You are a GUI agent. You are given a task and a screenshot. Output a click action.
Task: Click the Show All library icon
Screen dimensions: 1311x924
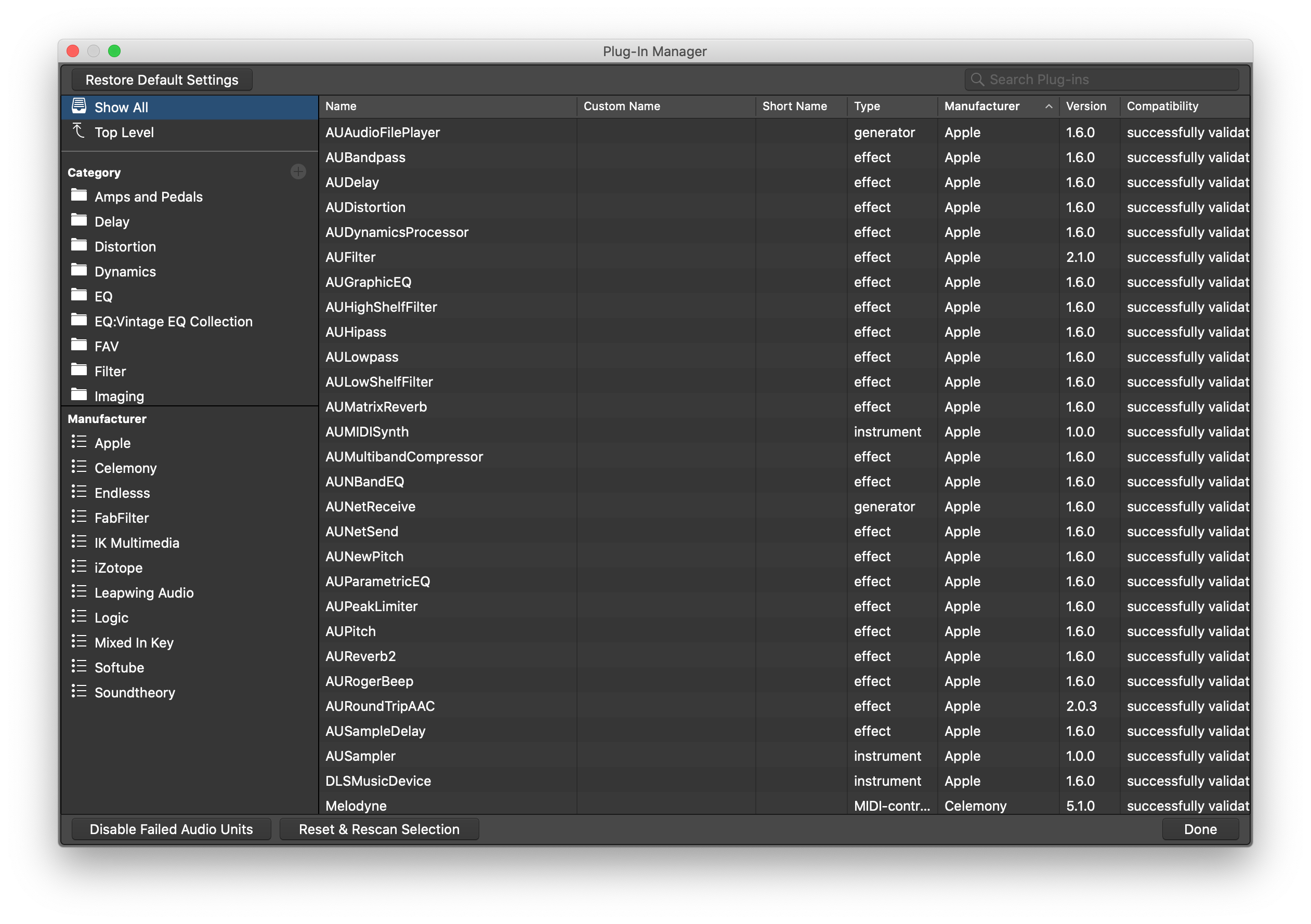pyautogui.click(x=79, y=106)
